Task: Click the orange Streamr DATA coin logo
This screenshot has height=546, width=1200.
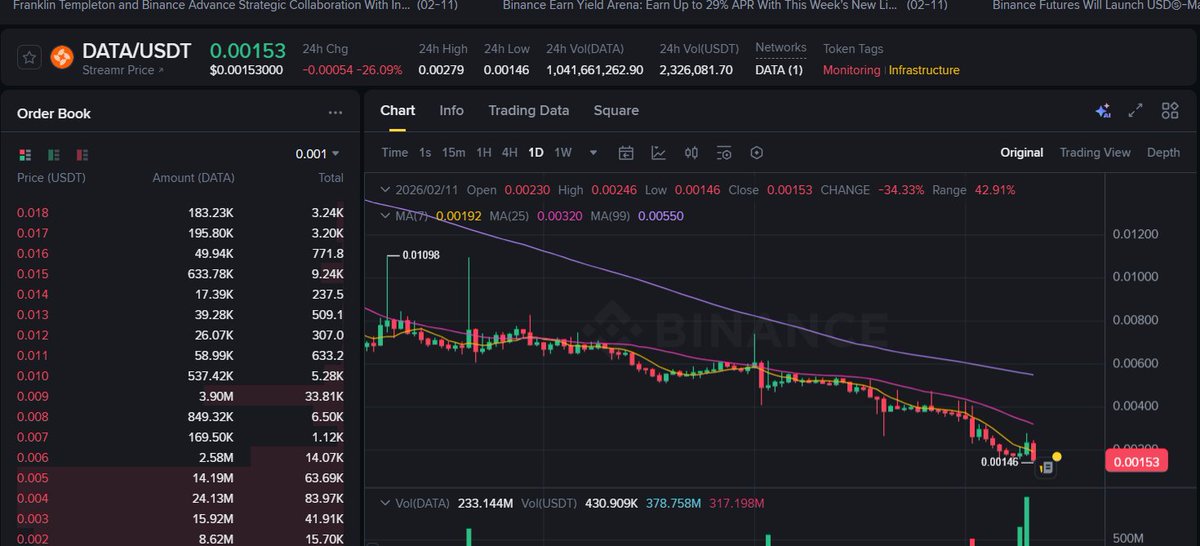Action: click(x=62, y=58)
